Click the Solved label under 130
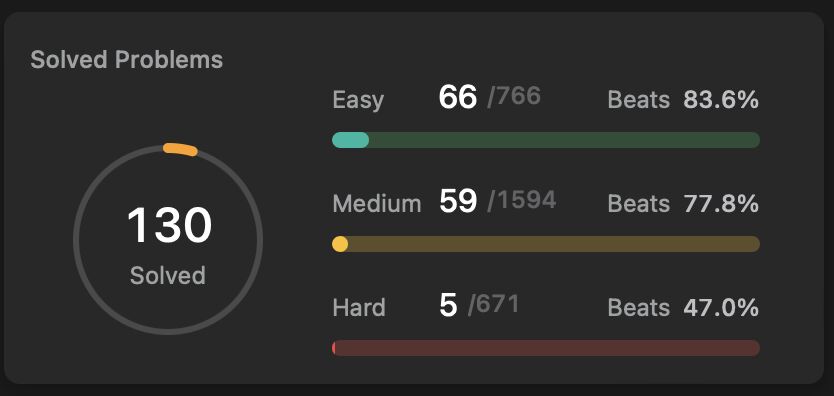Screen dimensions: 834x396 [168, 276]
